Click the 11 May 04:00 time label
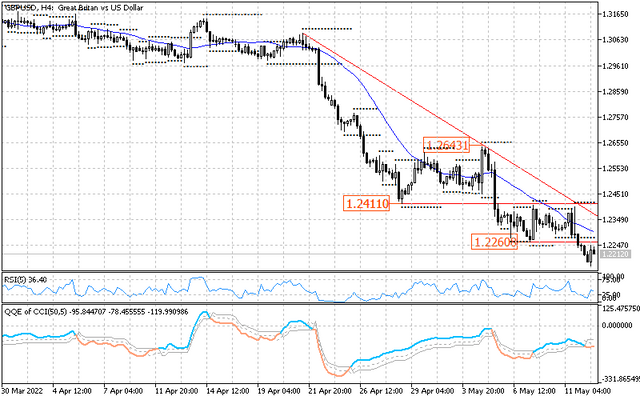Viewport: 640px width, 400px height. tap(587, 391)
